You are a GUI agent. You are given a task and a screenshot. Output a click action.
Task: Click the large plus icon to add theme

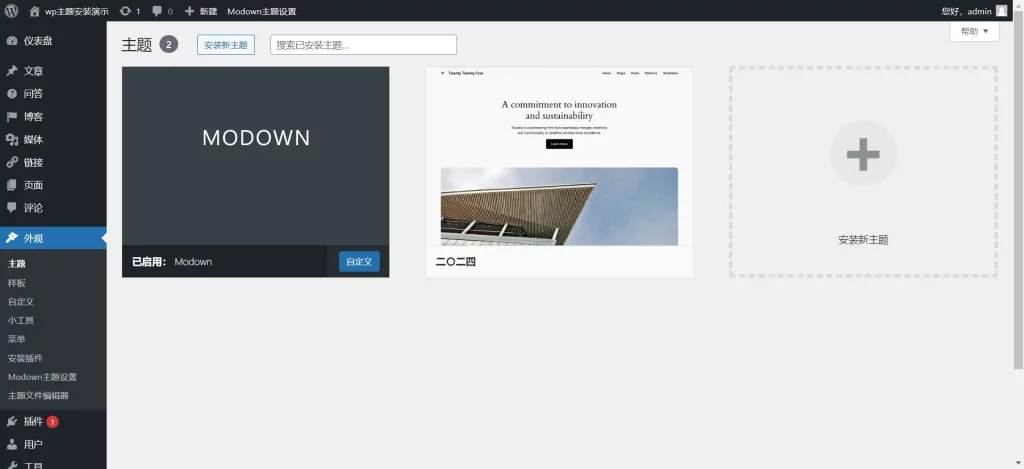pos(863,154)
